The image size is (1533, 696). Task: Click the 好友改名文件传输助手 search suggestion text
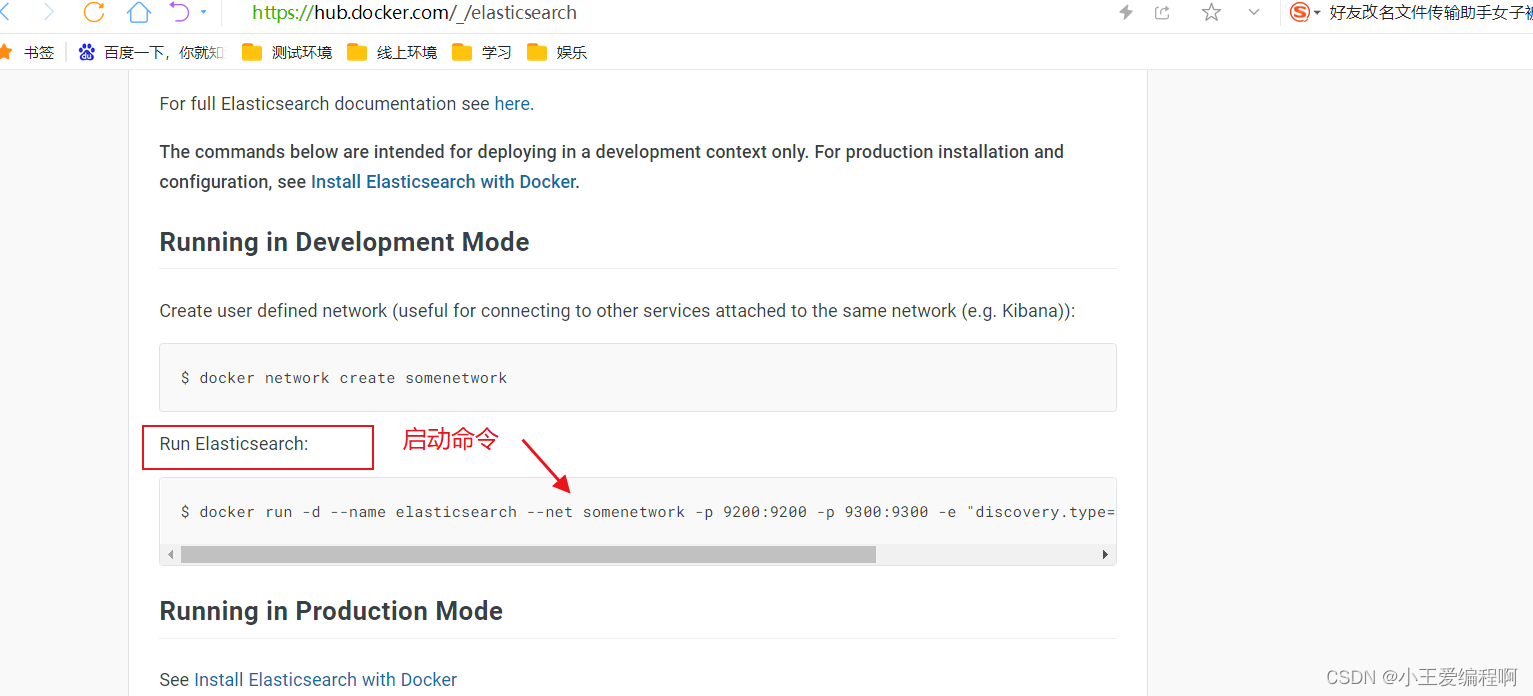point(1430,12)
